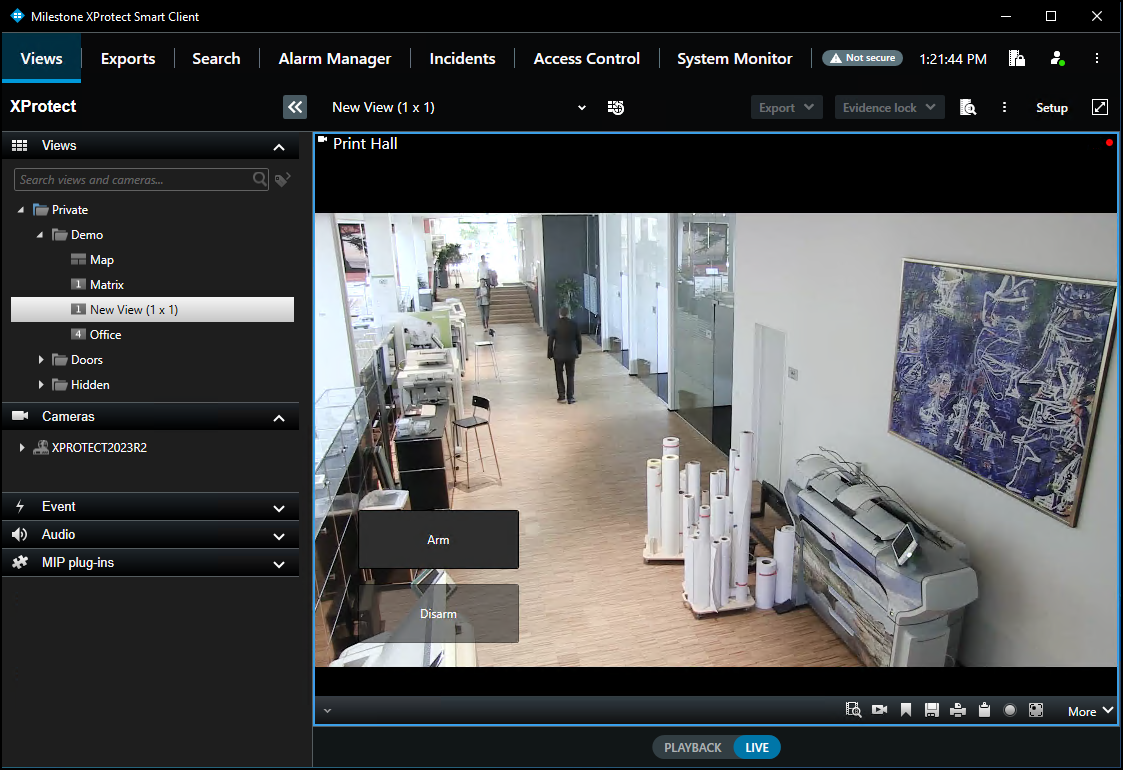This screenshot has width=1123, height=770.
Task: Expand the Doors folder in tree
Action: click(x=41, y=360)
